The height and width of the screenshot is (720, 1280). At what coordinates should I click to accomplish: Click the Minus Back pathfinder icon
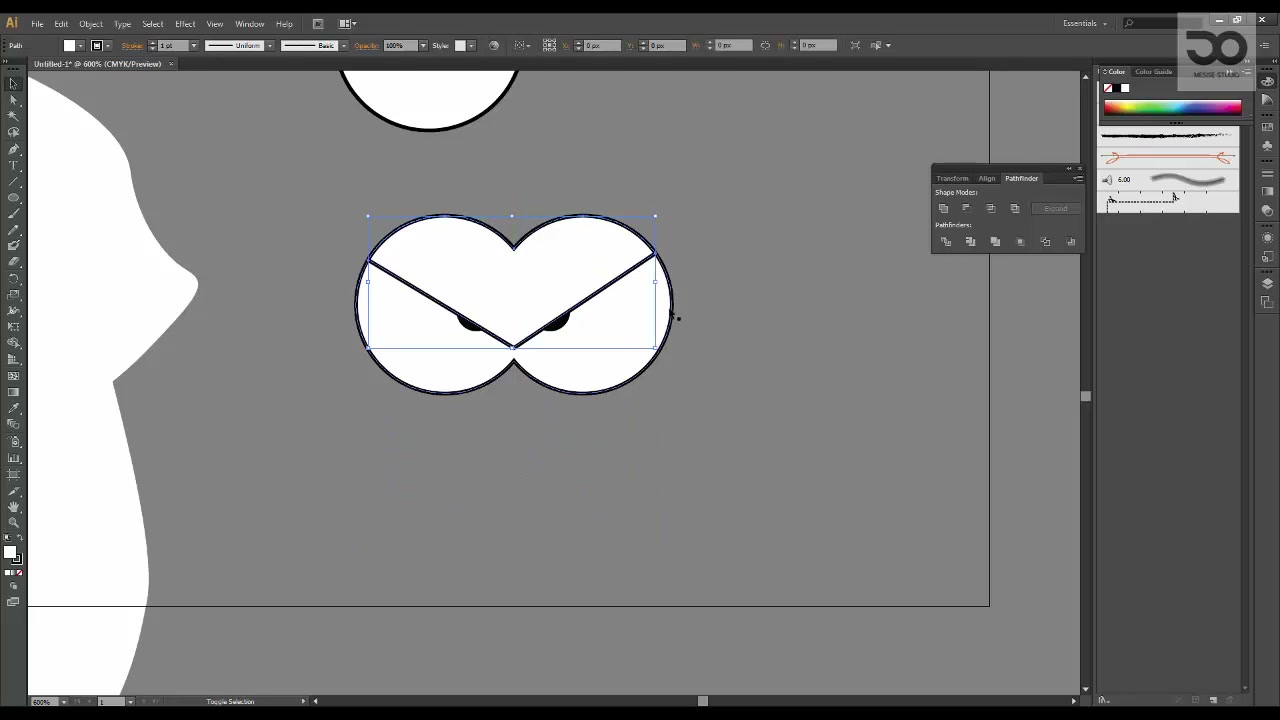tap(1071, 241)
